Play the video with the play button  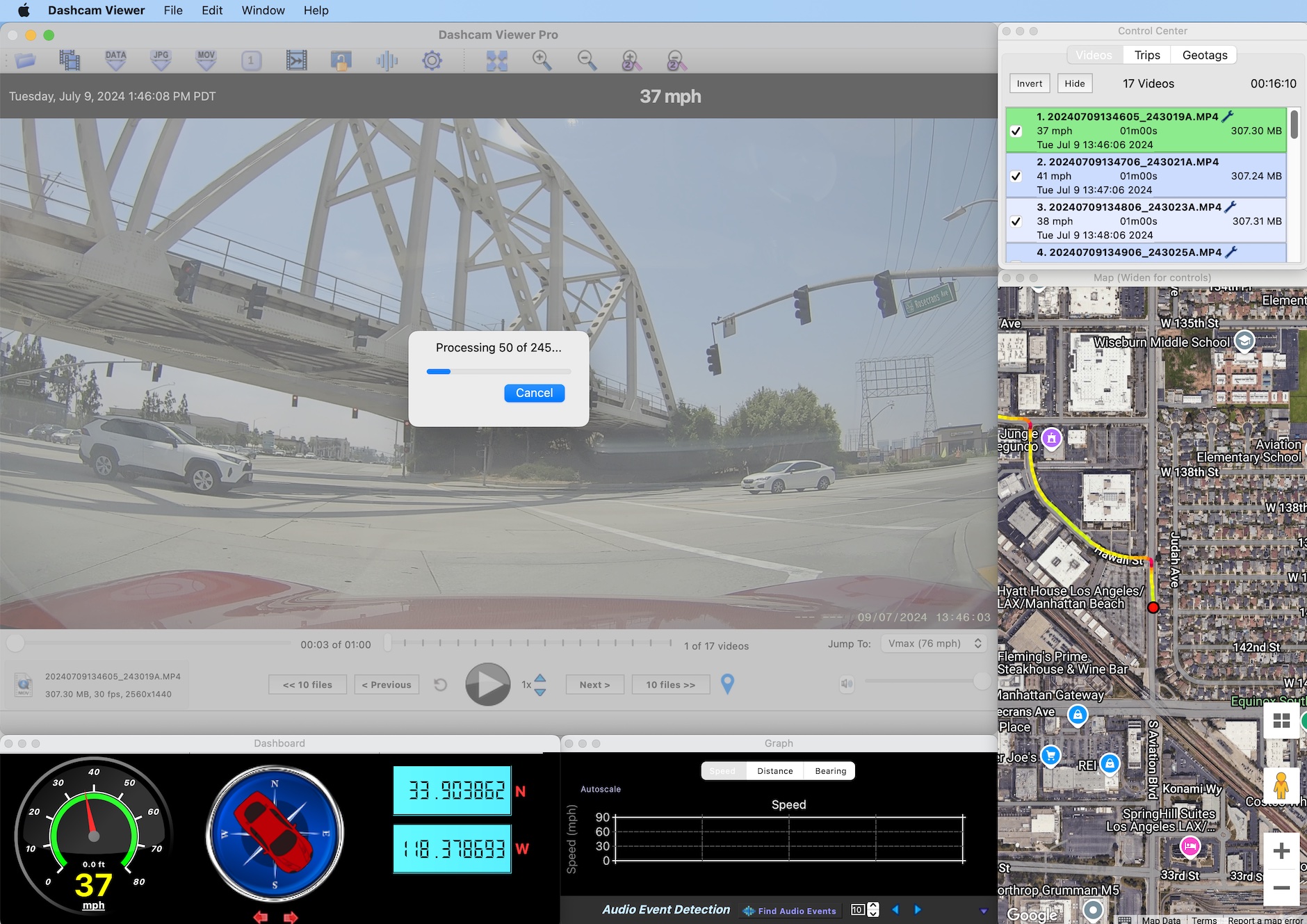point(487,685)
